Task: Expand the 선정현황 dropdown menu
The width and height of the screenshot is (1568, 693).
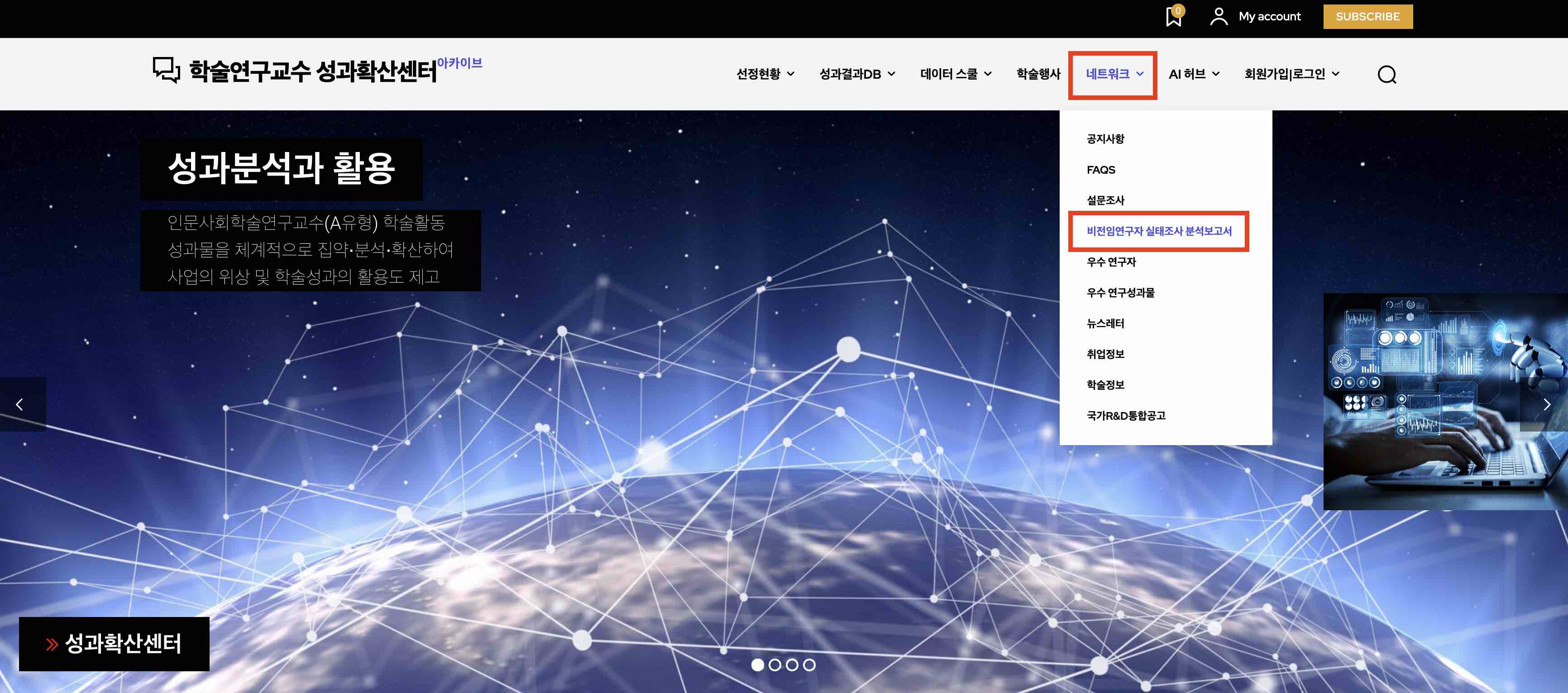Action: coord(765,74)
